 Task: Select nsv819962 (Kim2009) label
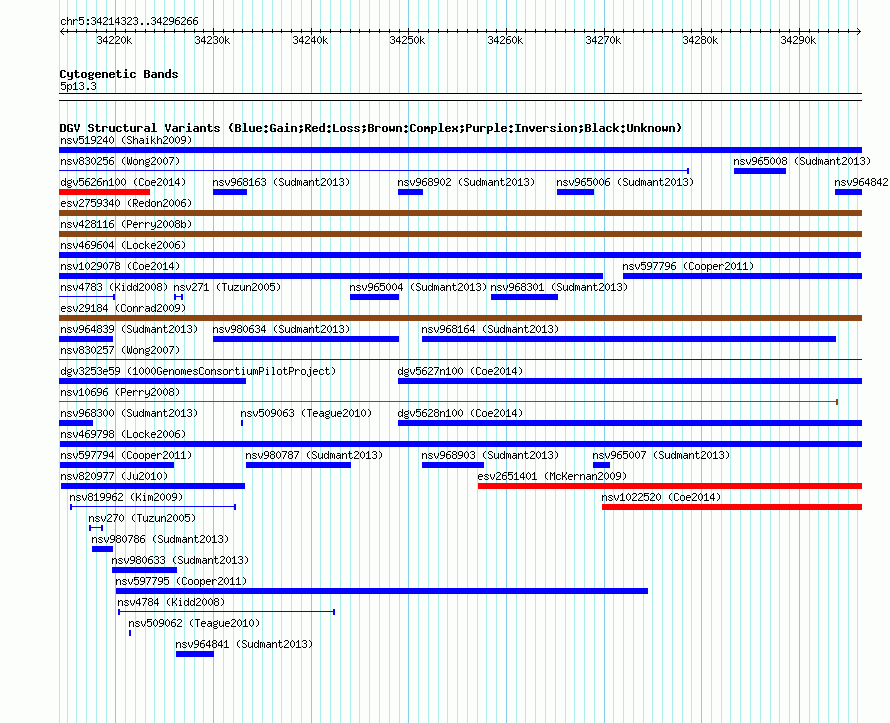click(126, 497)
